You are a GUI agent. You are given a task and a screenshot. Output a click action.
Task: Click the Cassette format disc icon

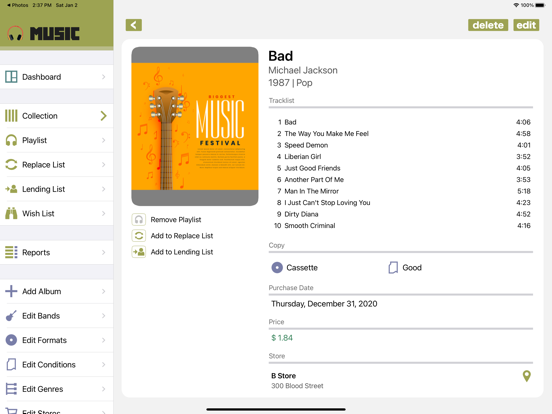(x=277, y=268)
